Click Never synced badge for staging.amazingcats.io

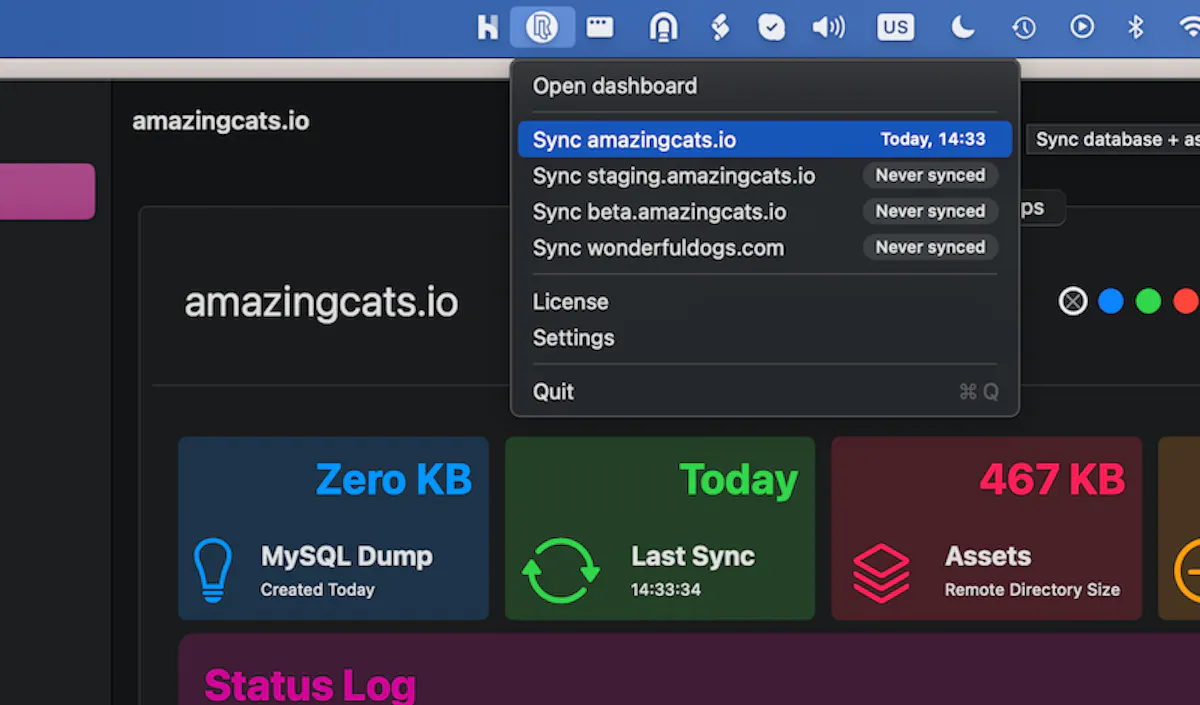click(x=931, y=176)
